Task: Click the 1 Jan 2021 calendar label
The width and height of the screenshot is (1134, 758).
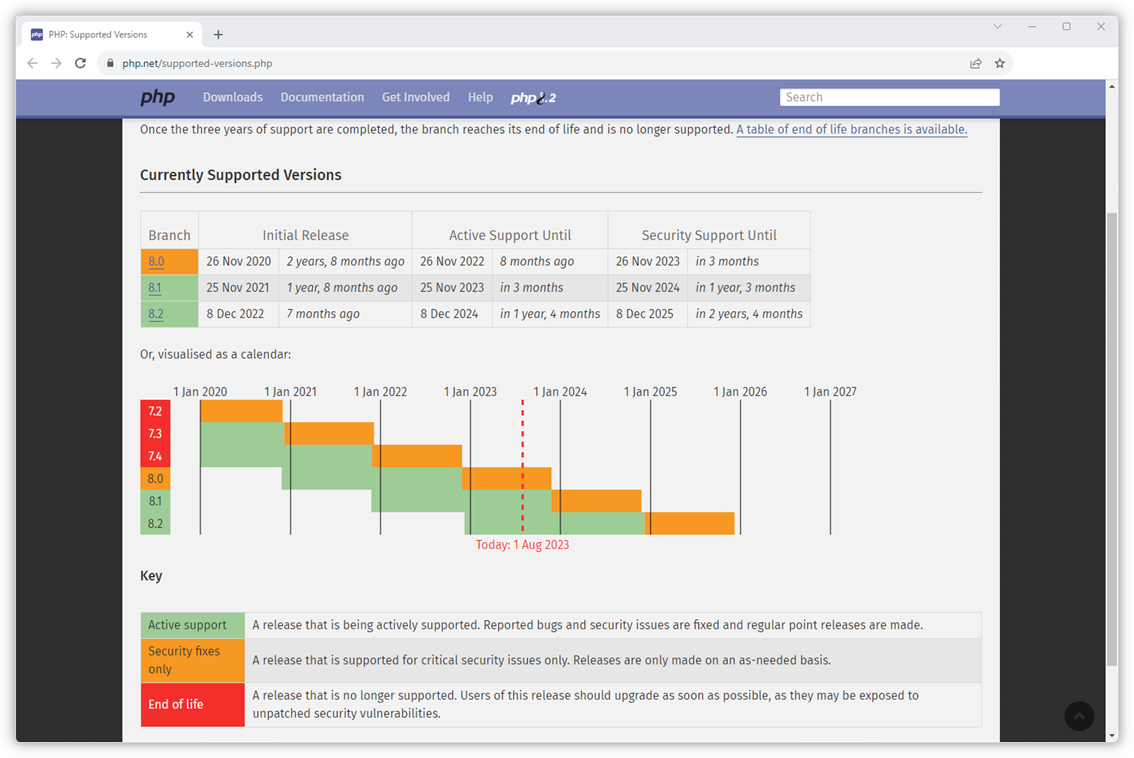Action: click(x=290, y=391)
